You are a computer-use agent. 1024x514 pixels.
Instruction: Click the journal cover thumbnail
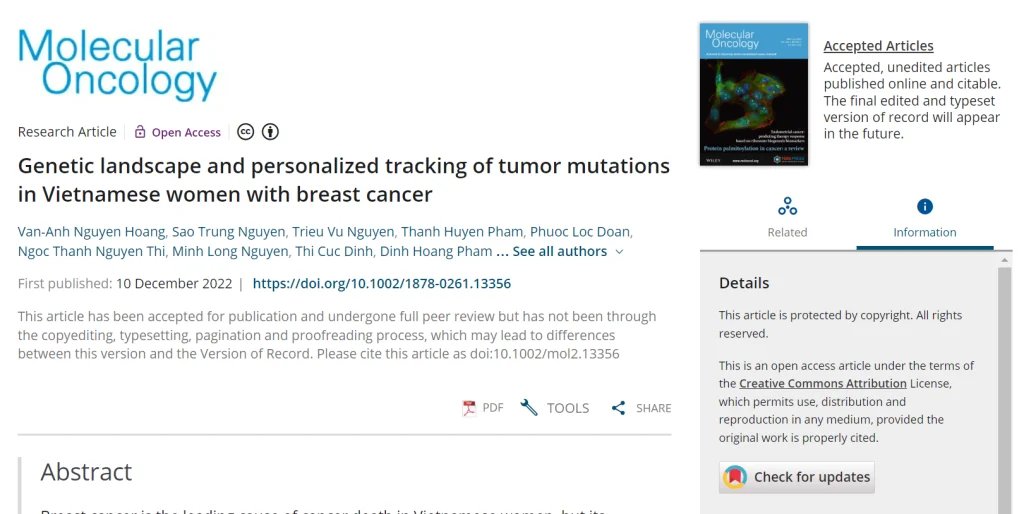[x=754, y=94]
